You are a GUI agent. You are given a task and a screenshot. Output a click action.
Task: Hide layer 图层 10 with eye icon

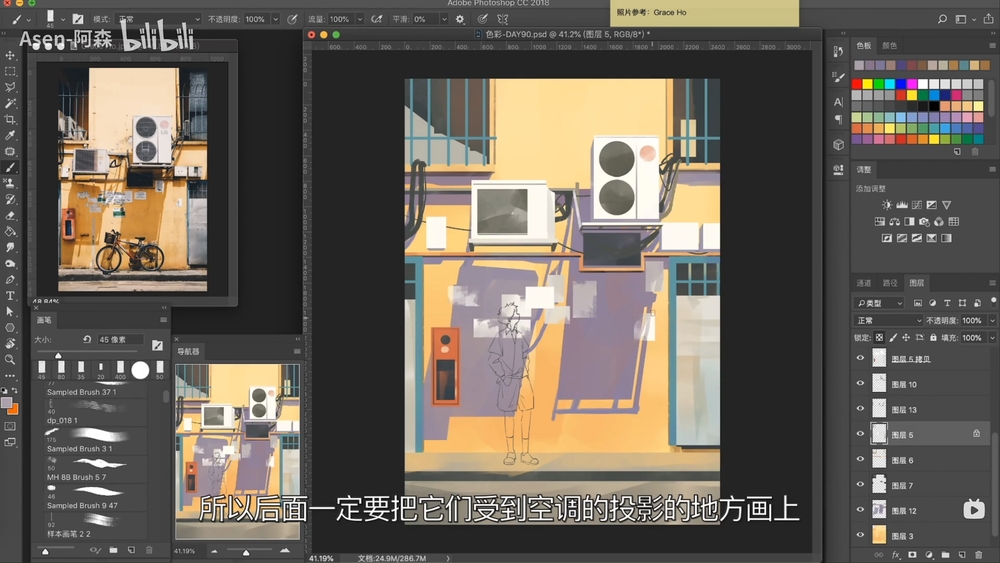coord(860,384)
